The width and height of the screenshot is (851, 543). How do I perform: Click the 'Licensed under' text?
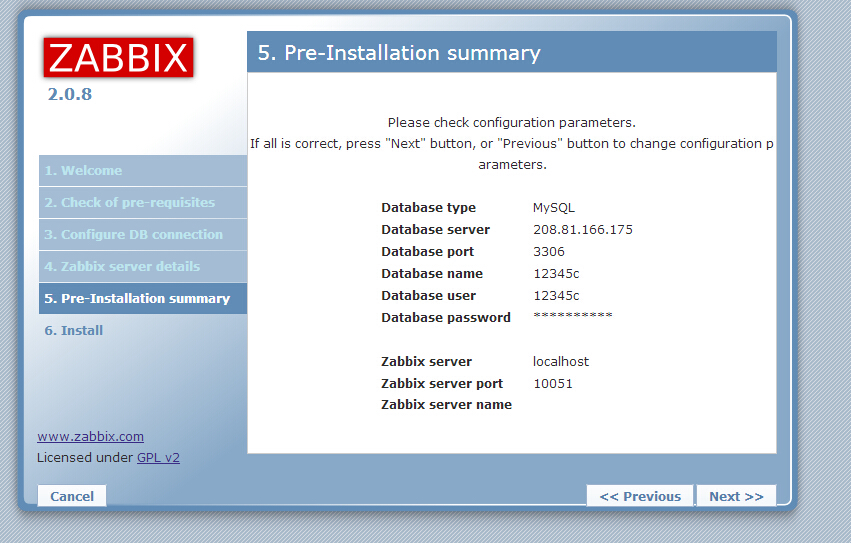[85, 458]
